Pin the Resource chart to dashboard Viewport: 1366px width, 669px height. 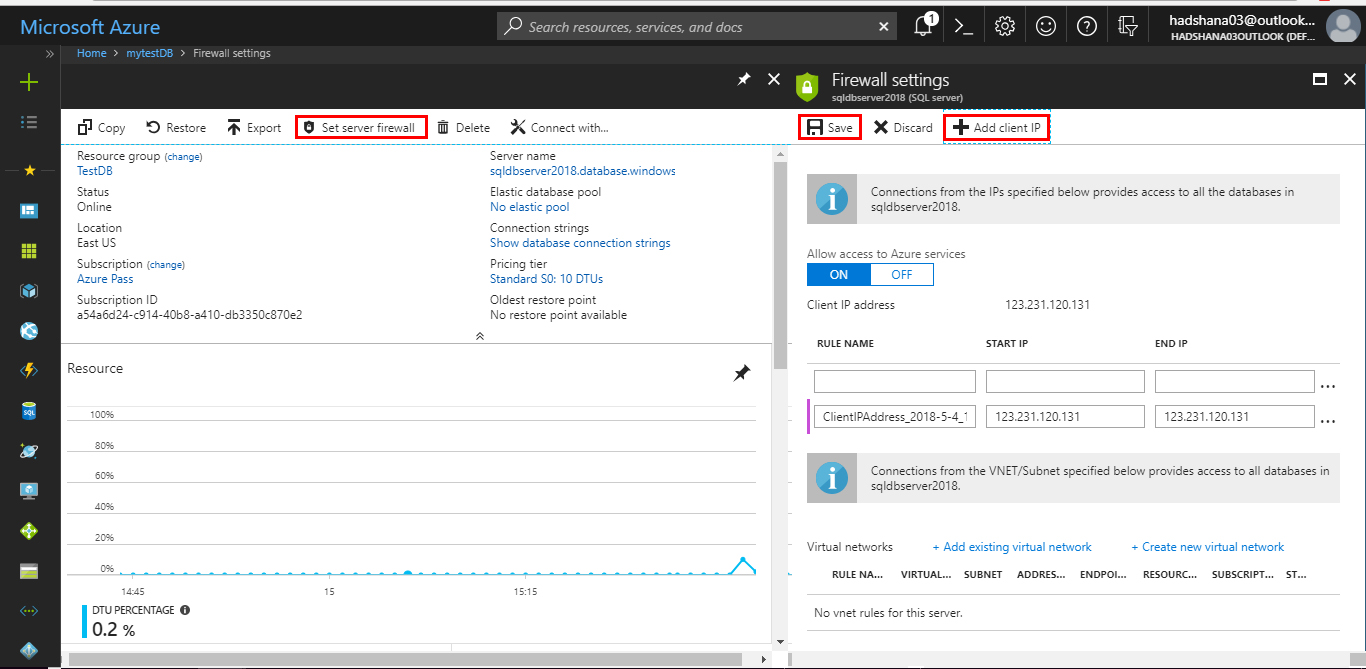pyautogui.click(x=741, y=373)
